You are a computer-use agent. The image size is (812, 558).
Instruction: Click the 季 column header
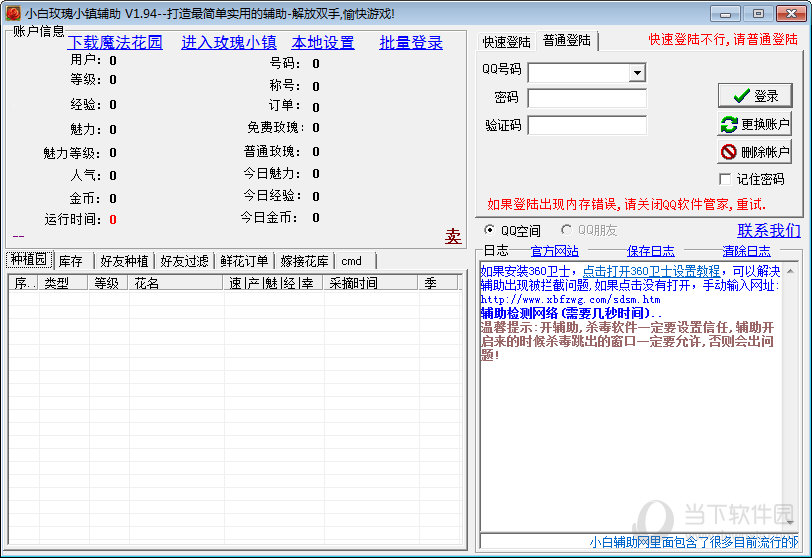coord(438,283)
